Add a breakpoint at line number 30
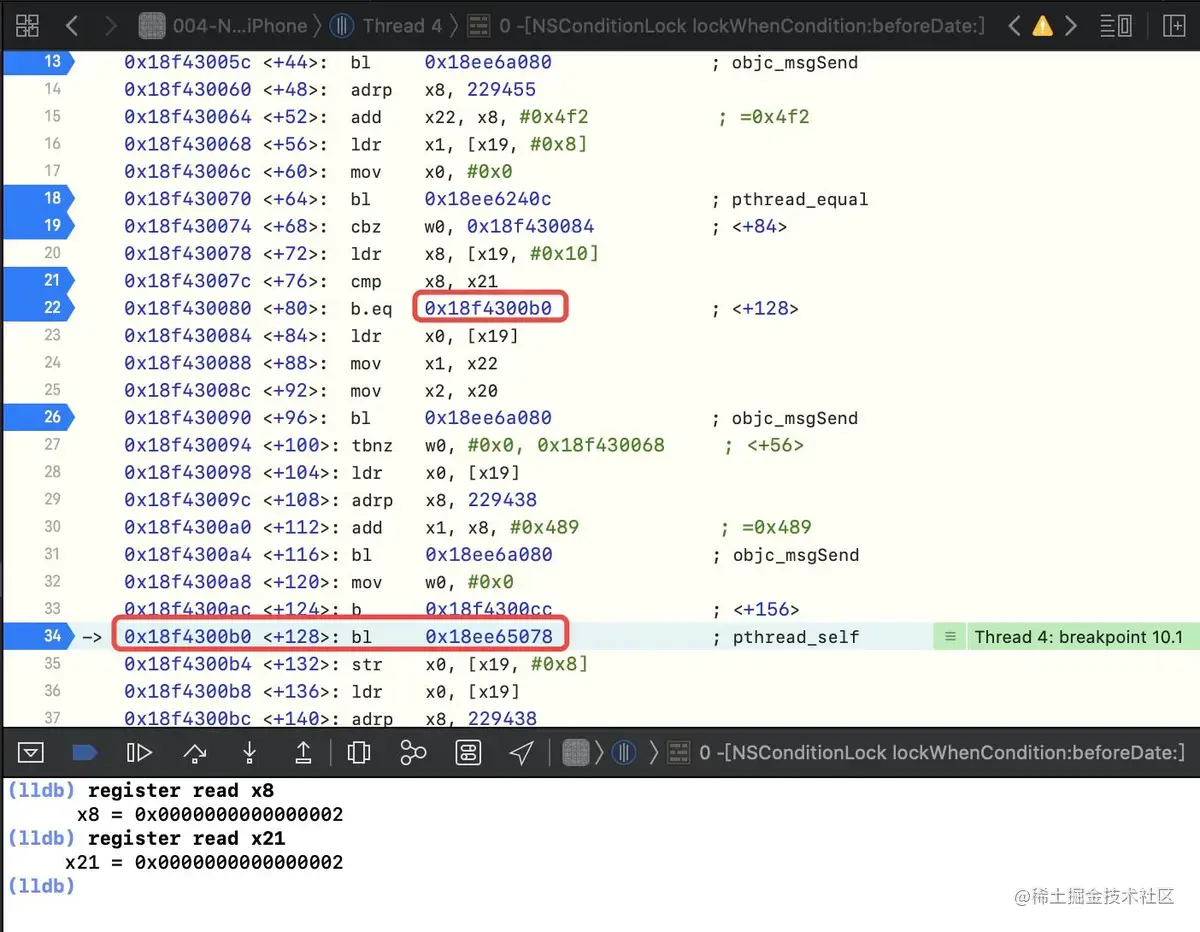The width and height of the screenshot is (1200, 932). coord(52,526)
